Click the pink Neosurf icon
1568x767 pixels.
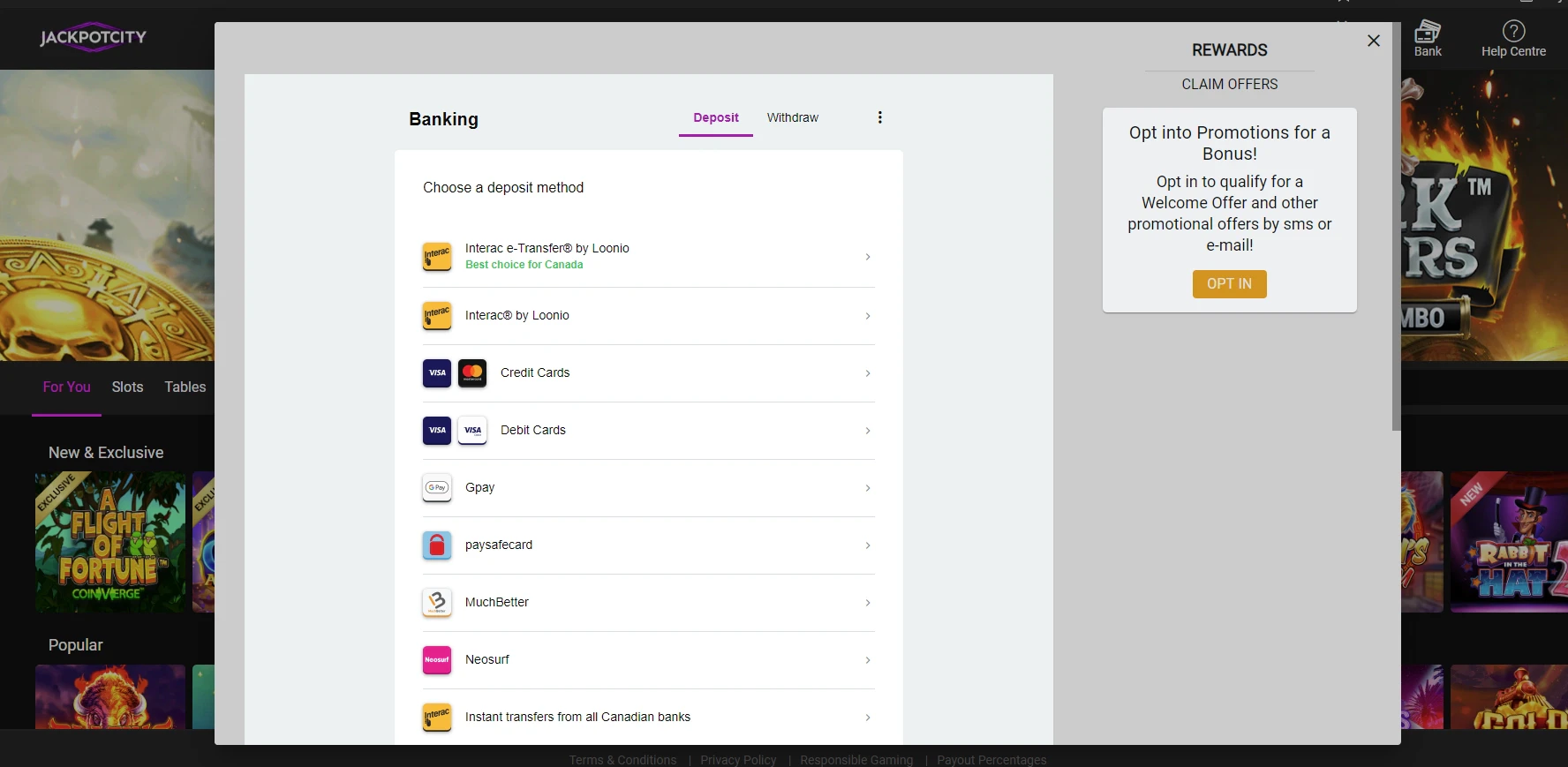click(437, 660)
